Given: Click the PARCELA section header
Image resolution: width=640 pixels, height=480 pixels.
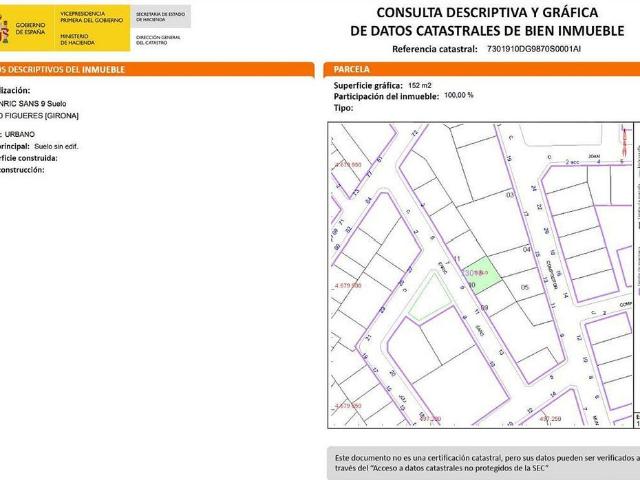Looking at the screenshot, I should 349,69.
